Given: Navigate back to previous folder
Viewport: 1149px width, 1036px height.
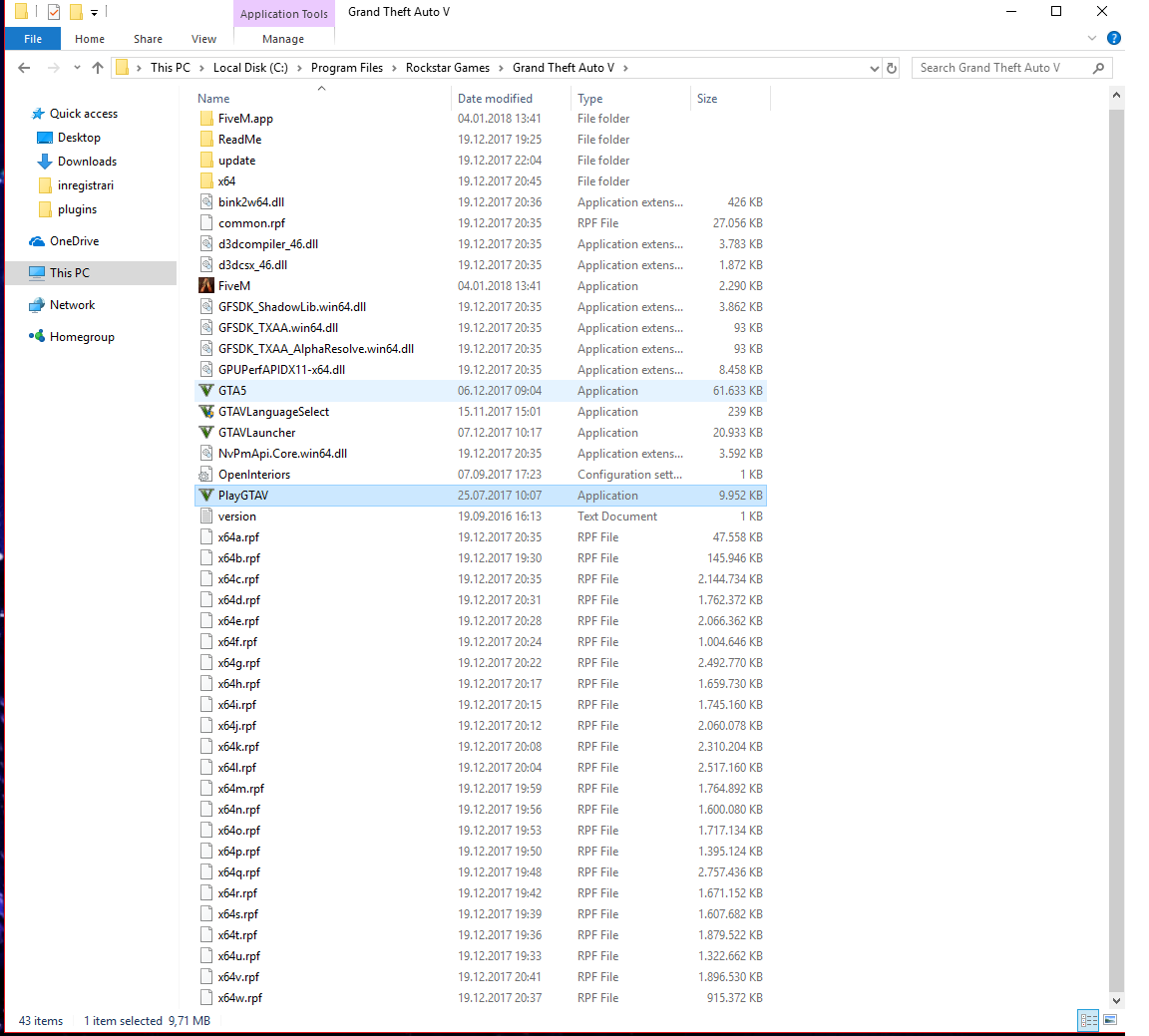Looking at the screenshot, I should coord(24,68).
